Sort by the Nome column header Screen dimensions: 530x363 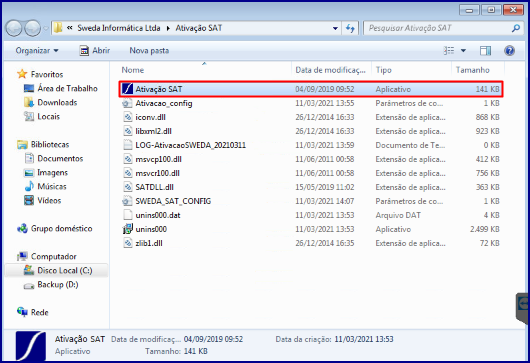[x=132, y=70]
